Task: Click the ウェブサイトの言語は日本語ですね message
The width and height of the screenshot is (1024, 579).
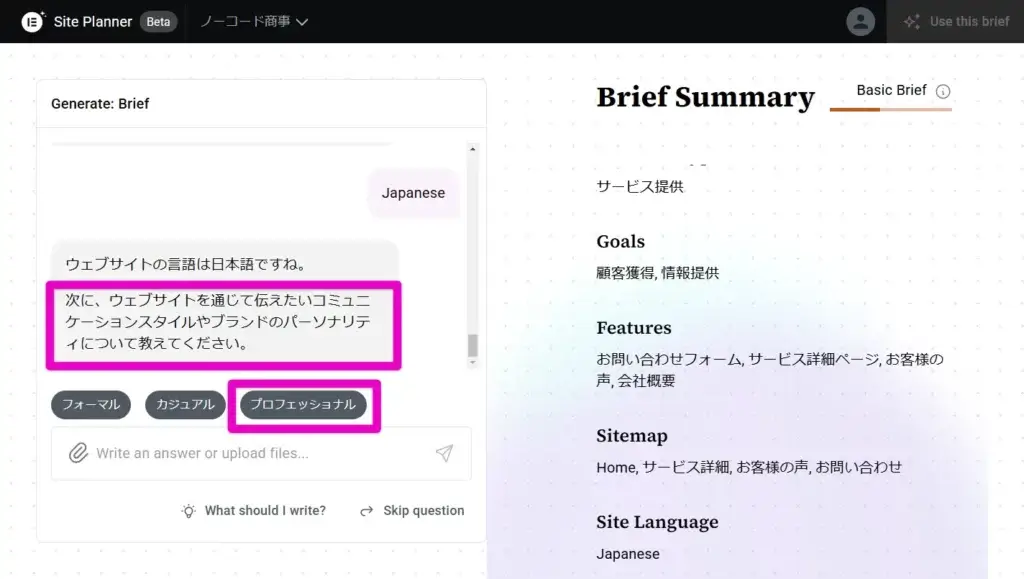Action: point(186,264)
